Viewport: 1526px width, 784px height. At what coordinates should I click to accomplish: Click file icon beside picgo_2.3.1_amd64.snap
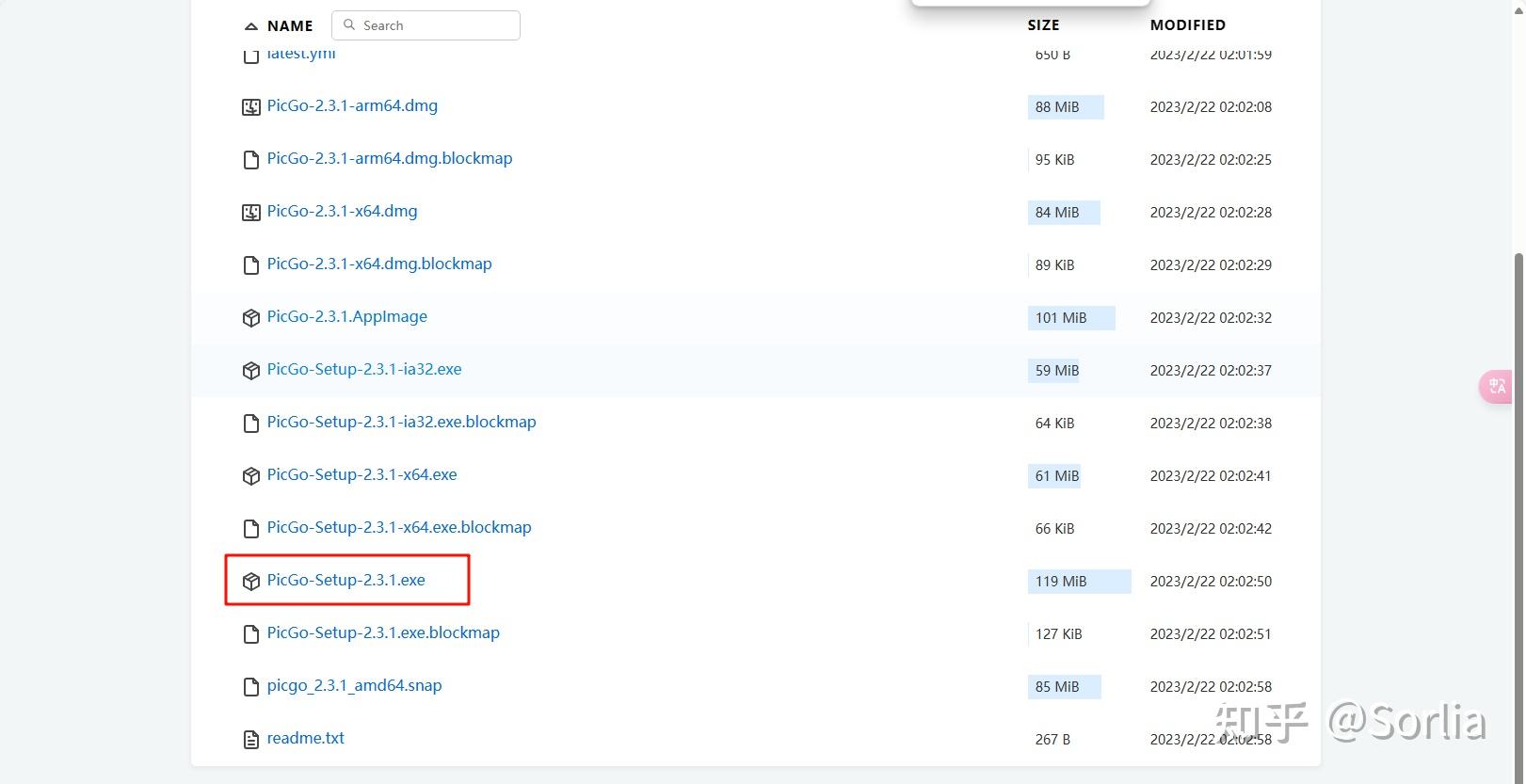pyautogui.click(x=251, y=687)
